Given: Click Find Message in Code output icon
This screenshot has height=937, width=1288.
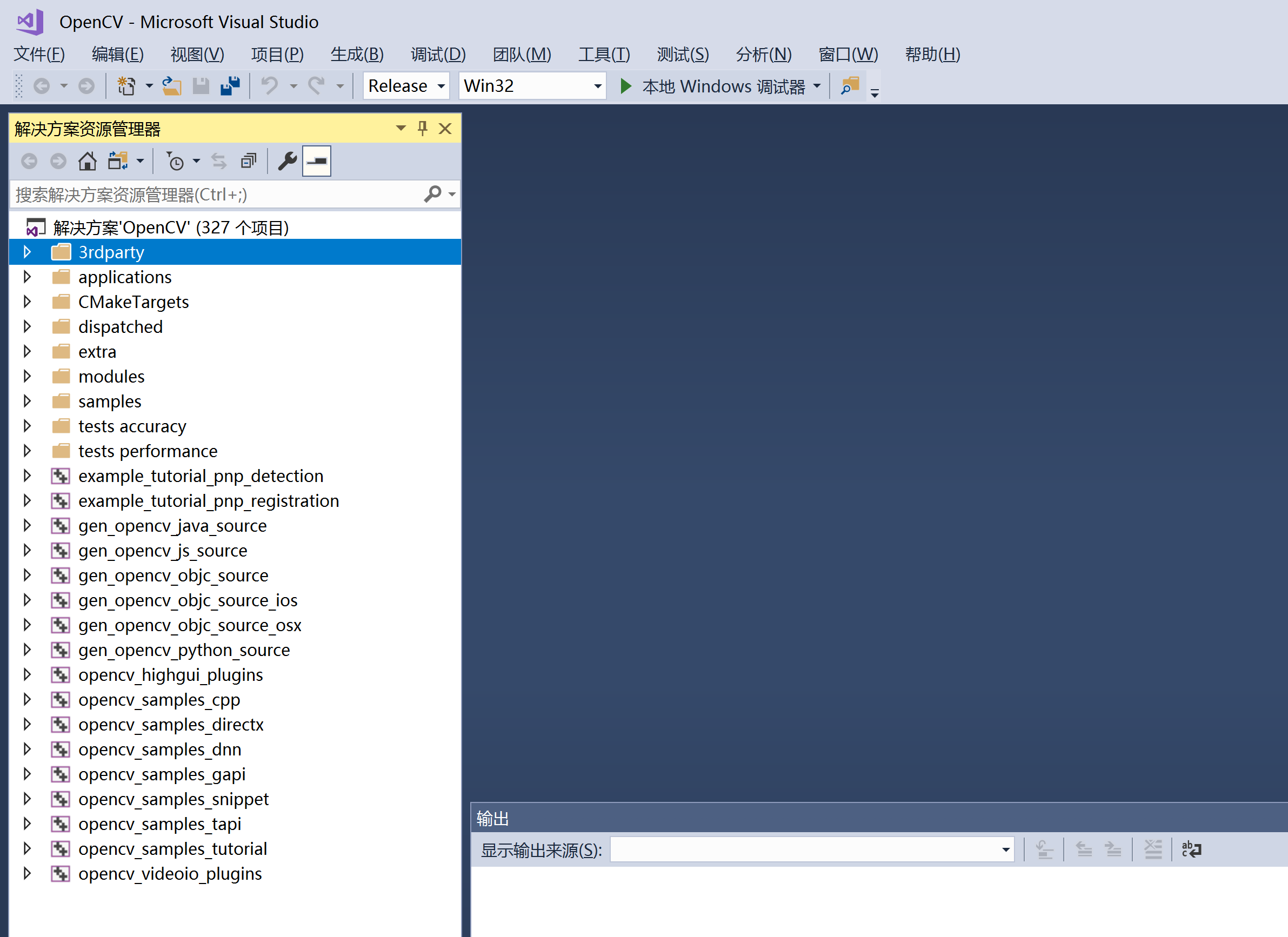Looking at the screenshot, I should (1044, 850).
